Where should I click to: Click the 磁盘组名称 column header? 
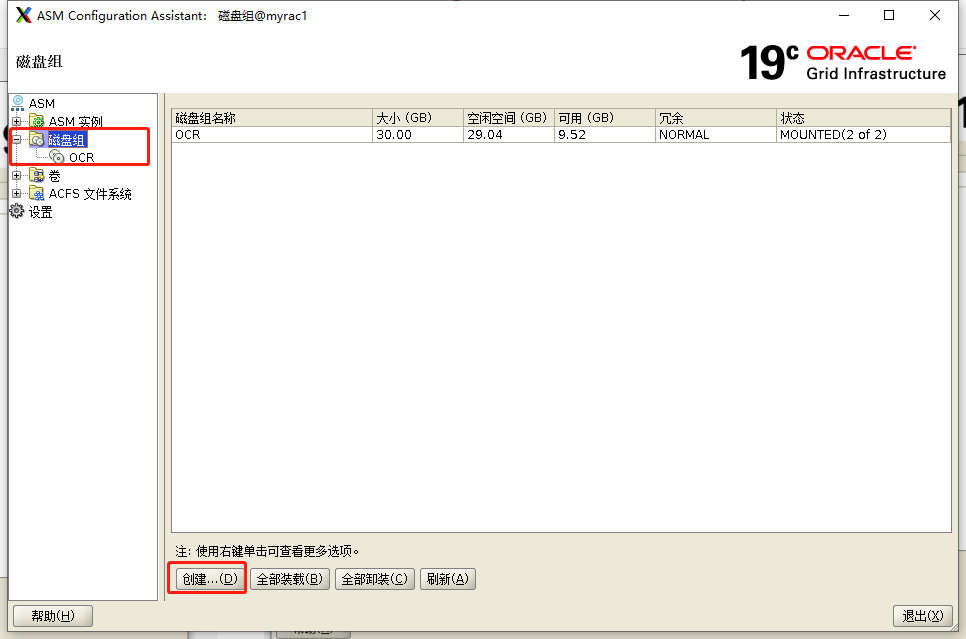pos(272,118)
